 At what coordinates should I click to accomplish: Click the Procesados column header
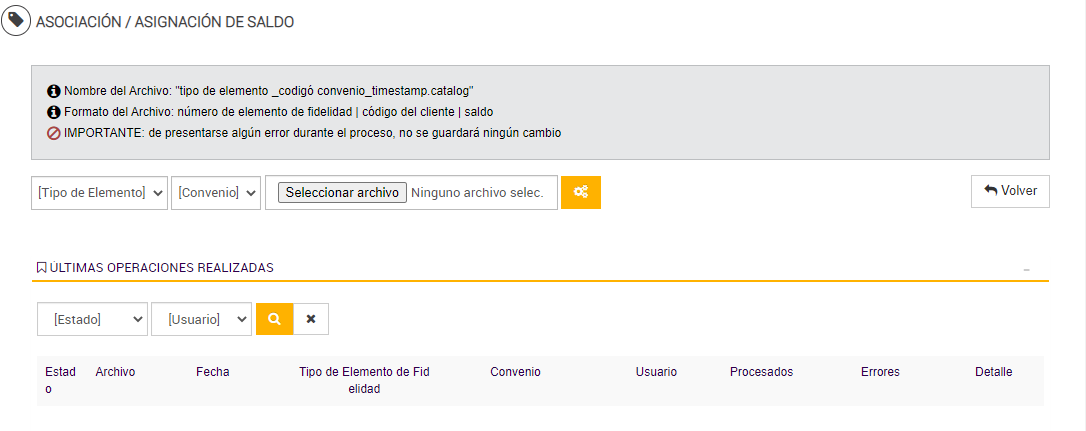coord(761,372)
